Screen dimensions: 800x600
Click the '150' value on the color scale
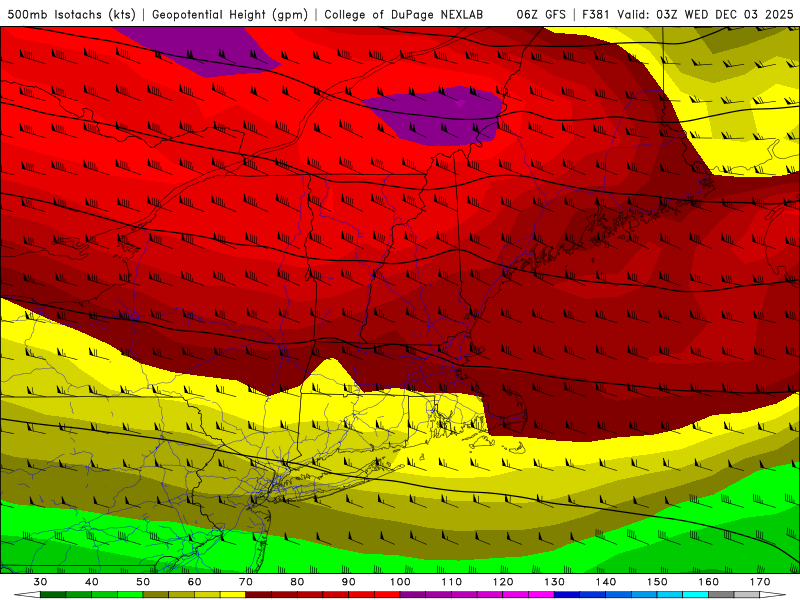pos(657,582)
